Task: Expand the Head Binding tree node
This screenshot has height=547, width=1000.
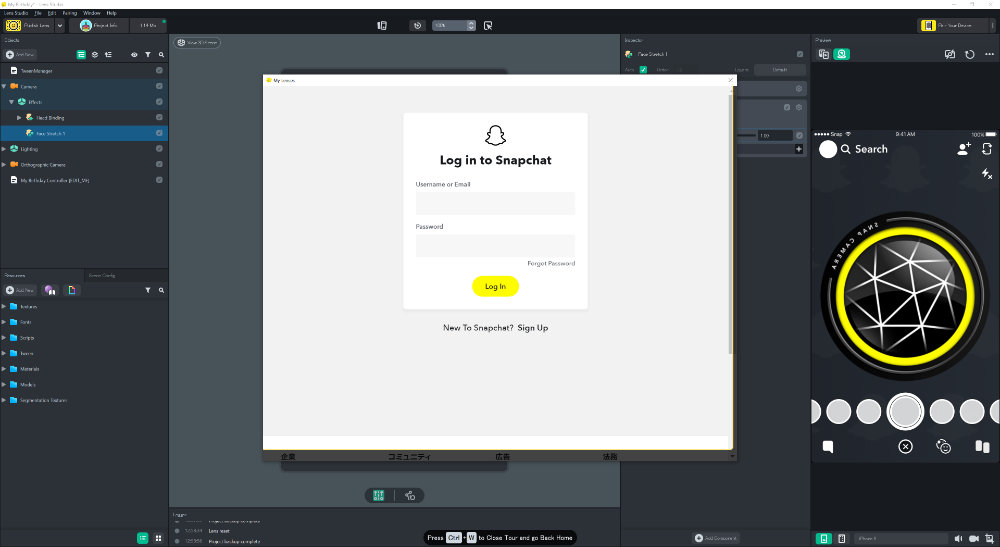Action: (19, 117)
